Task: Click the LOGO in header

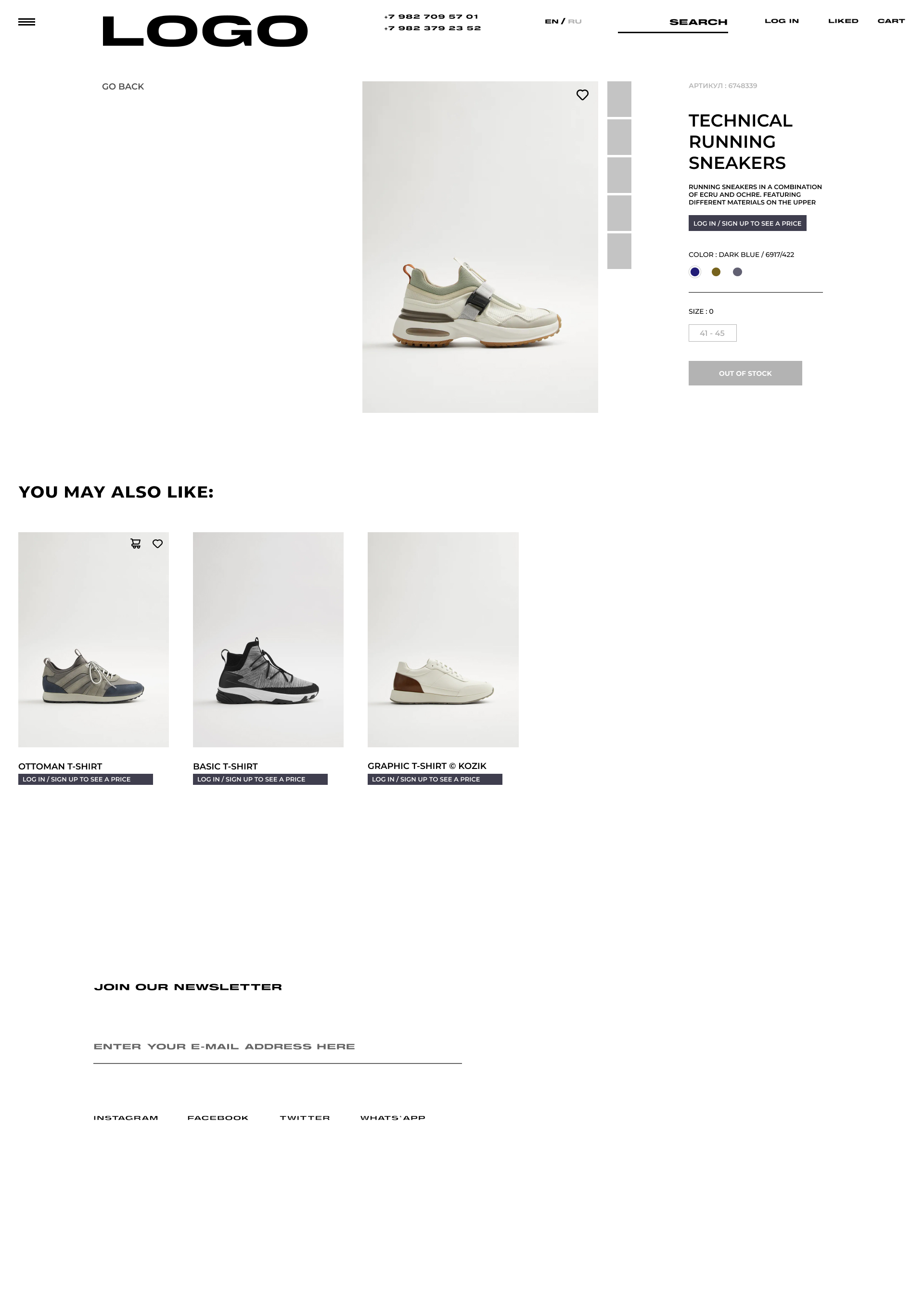Action: point(205,31)
